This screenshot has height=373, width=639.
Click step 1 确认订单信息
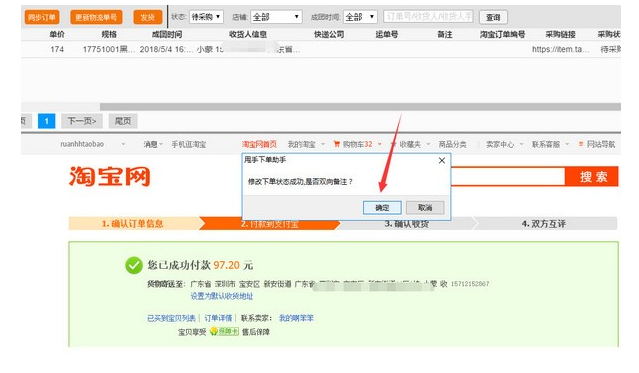133,224
